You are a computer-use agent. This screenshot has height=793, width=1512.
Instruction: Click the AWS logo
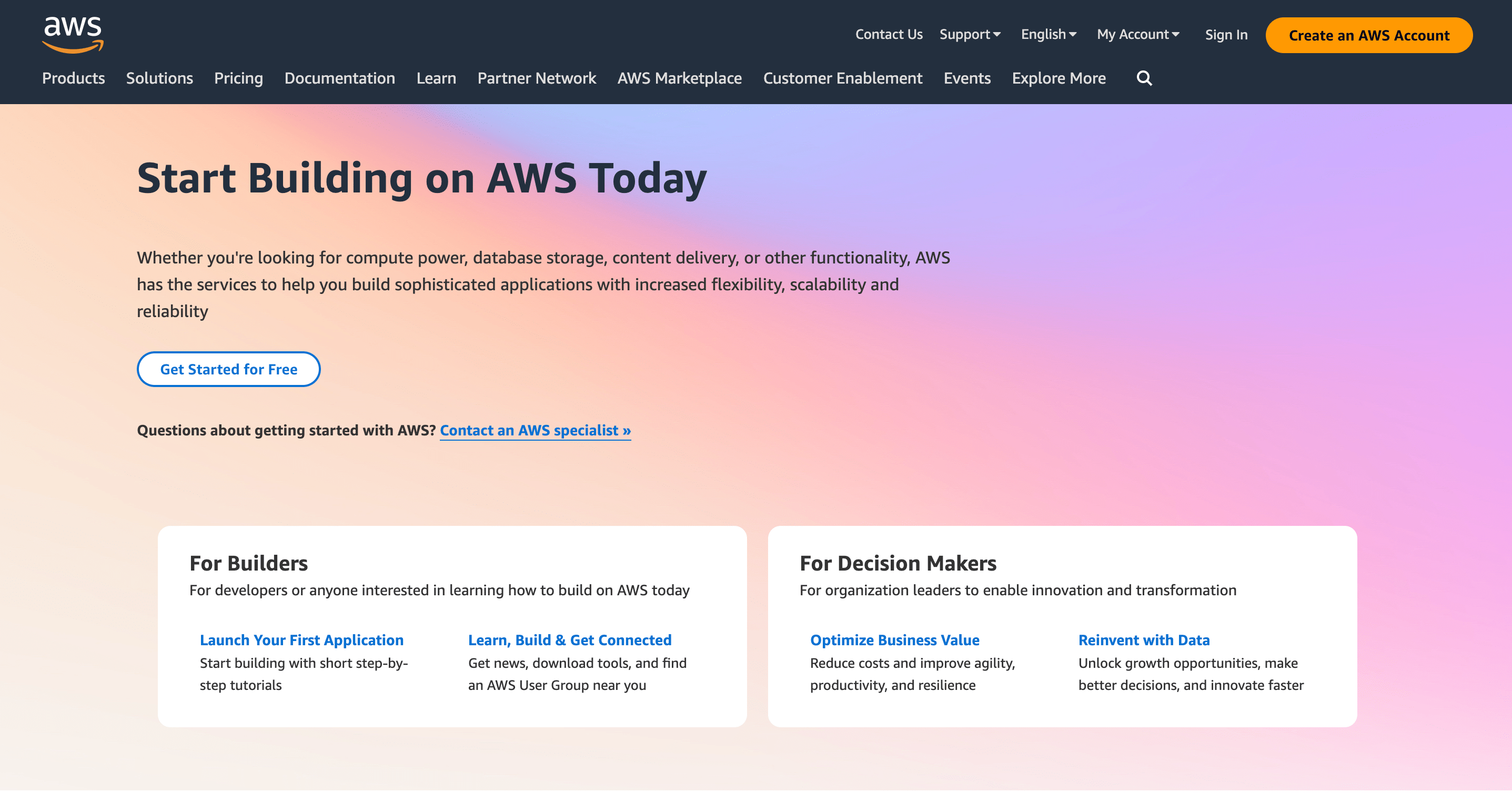pyautogui.click(x=73, y=35)
